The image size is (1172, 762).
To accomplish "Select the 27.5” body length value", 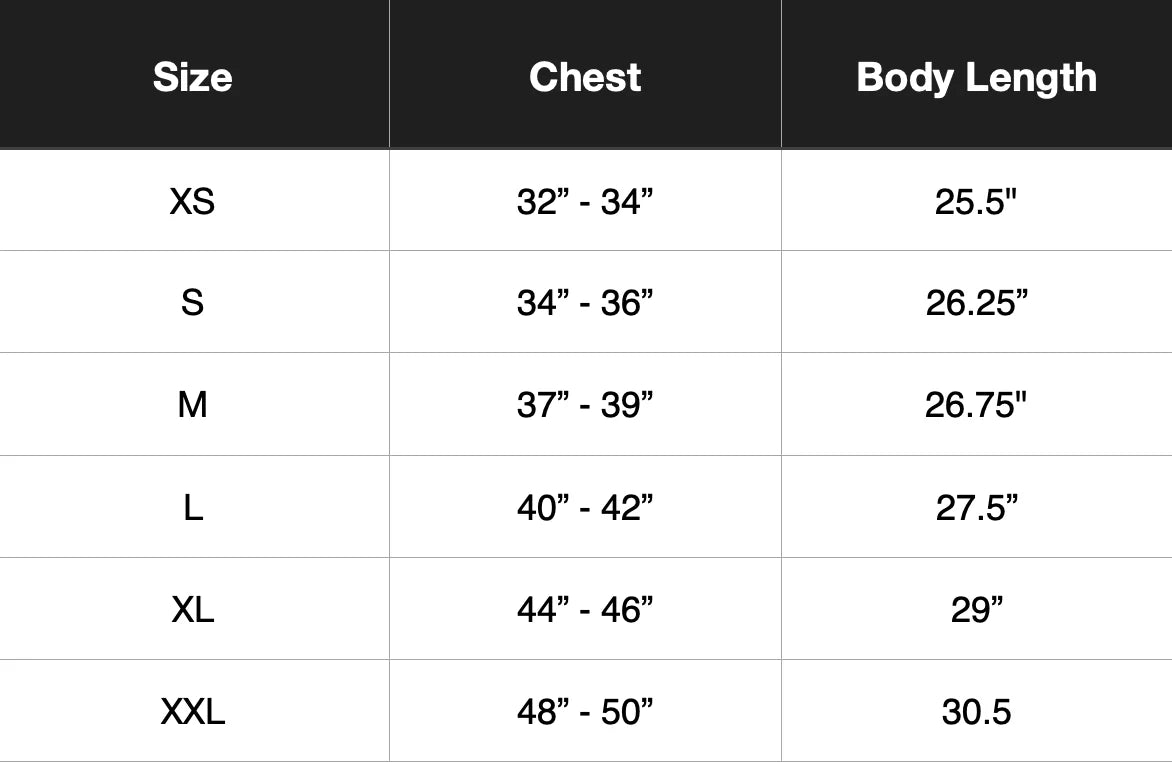I will click(x=976, y=508).
